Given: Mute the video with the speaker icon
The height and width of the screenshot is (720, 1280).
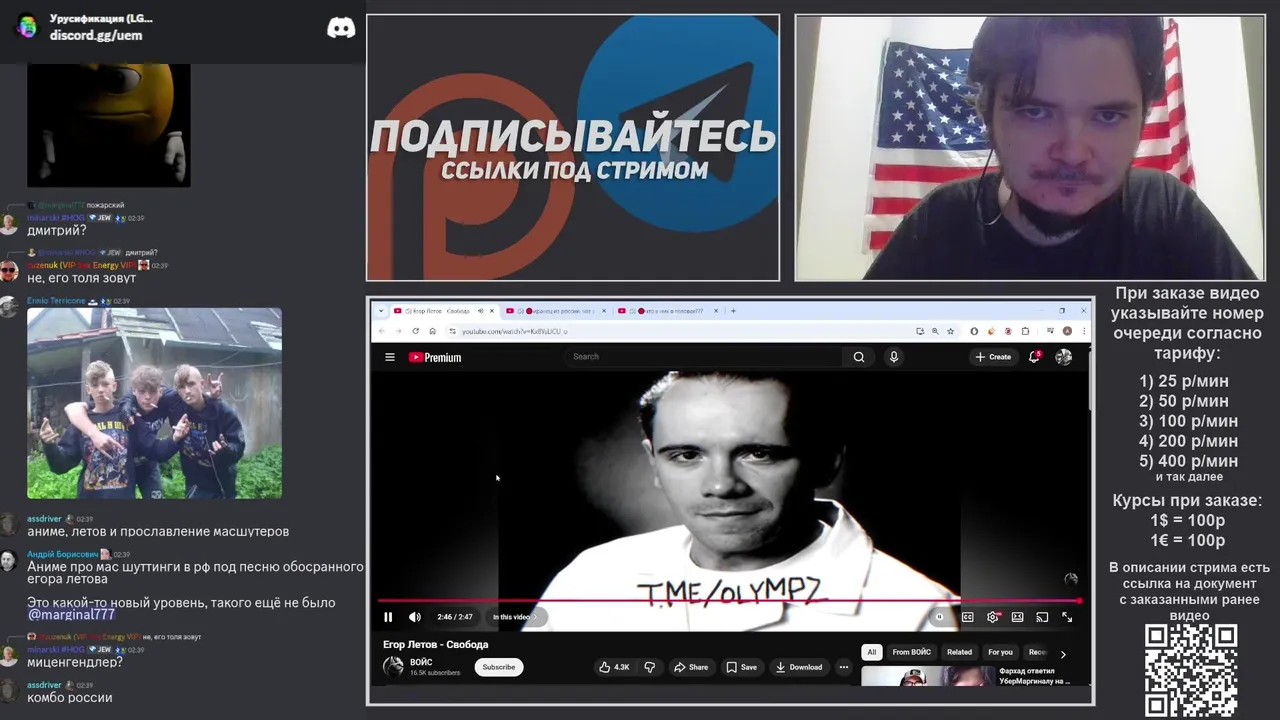Looking at the screenshot, I should point(414,617).
